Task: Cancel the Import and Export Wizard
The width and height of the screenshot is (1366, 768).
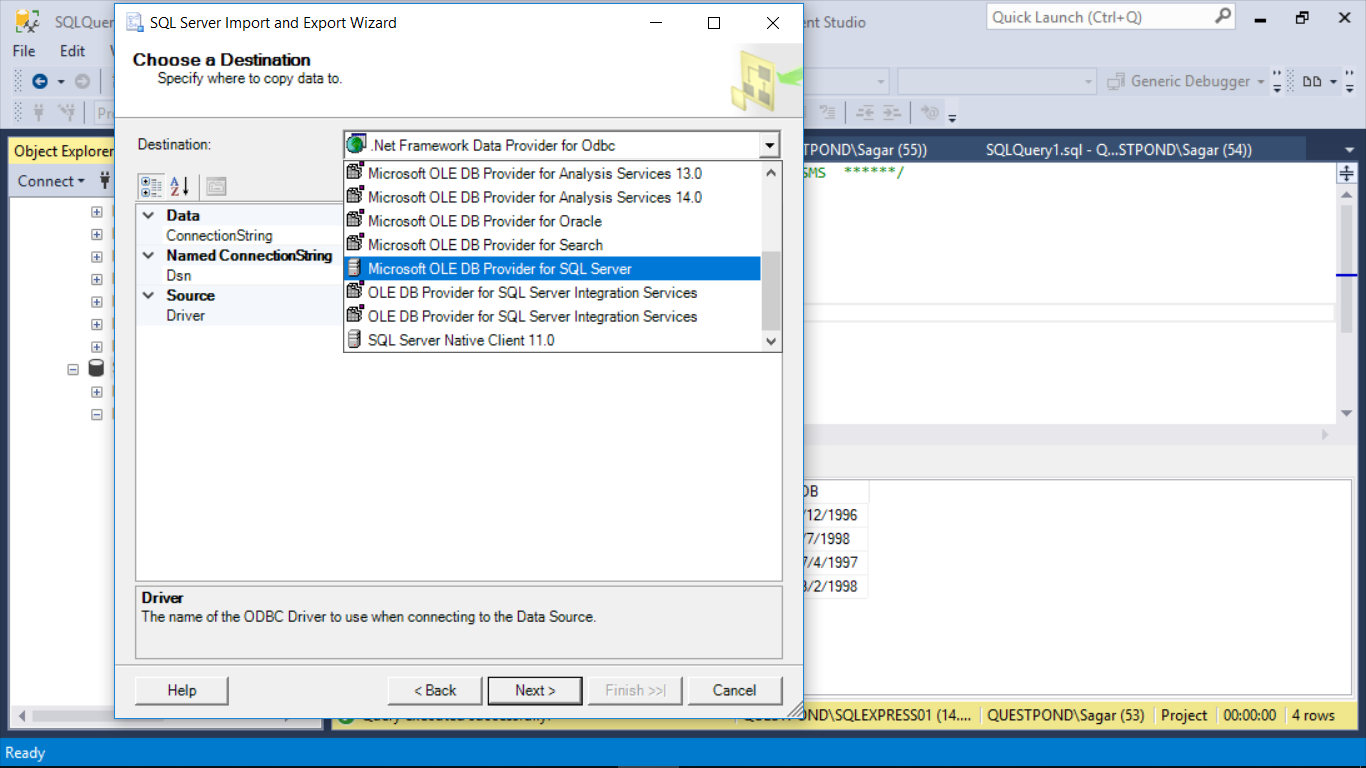Action: pos(734,690)
